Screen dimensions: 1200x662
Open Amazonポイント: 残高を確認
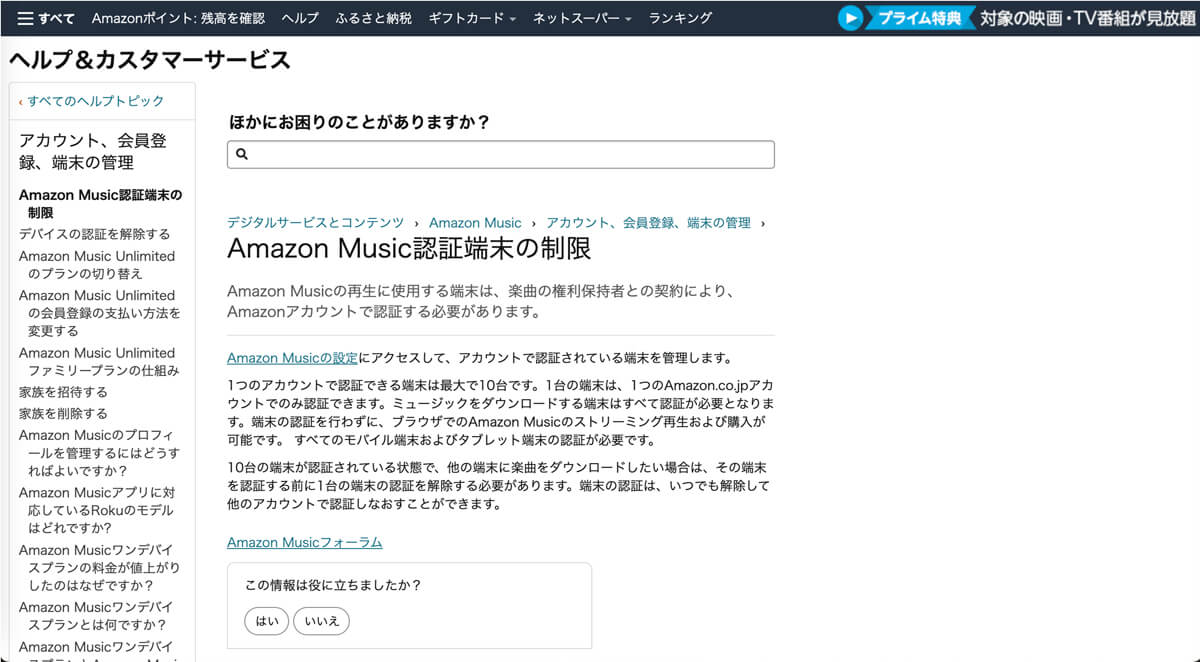[x=178, y=18]
